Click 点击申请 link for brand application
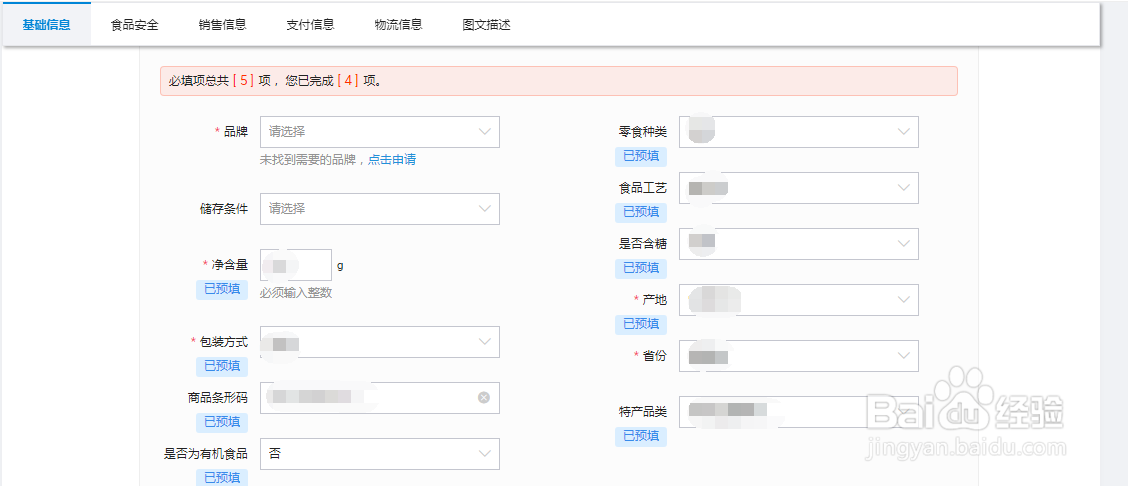The width and height of the screenshot is (1128, 486). tap(392, 160)
